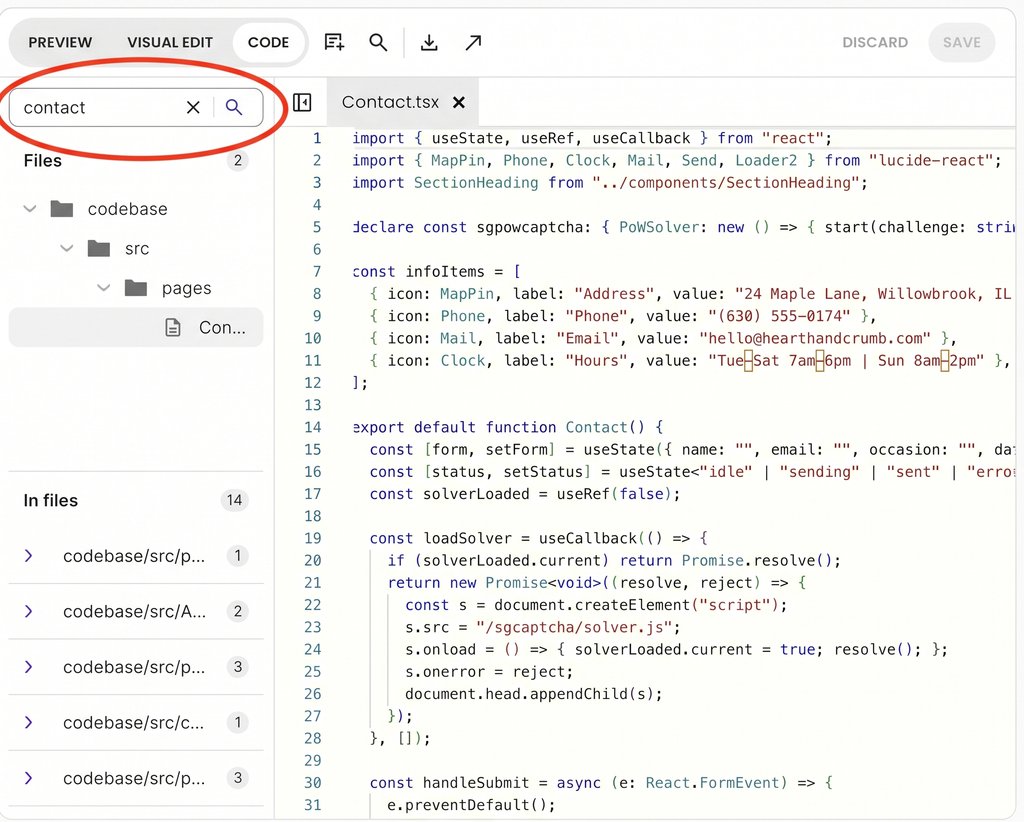This screenshot has width=1024, height=822.
Task: Click the open-in-new arrow icon
Action: click(x=473, y=42)
